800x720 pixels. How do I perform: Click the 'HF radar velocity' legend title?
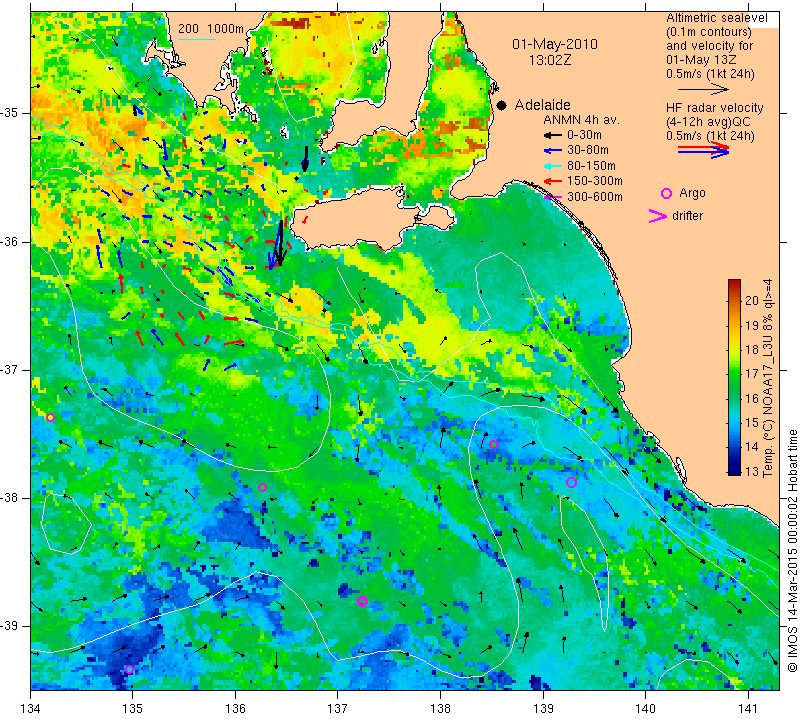pyautogui.click(x=714, y=108)
